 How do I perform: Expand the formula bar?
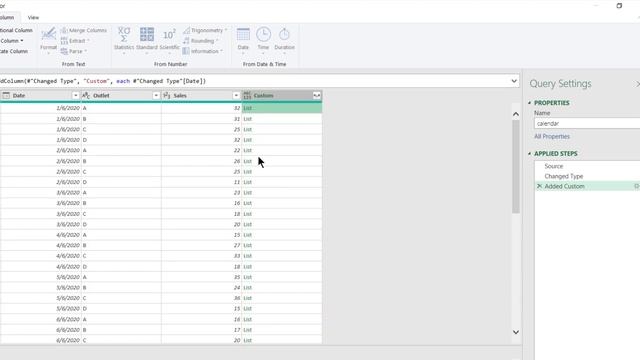coord(514,81)
